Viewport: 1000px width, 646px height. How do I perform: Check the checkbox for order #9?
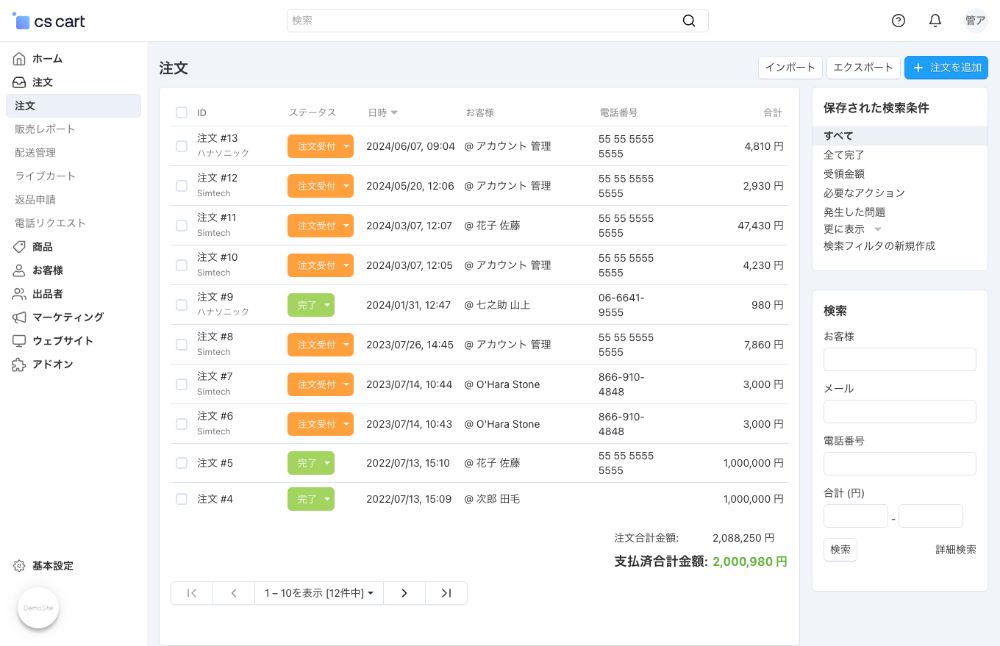181,305
